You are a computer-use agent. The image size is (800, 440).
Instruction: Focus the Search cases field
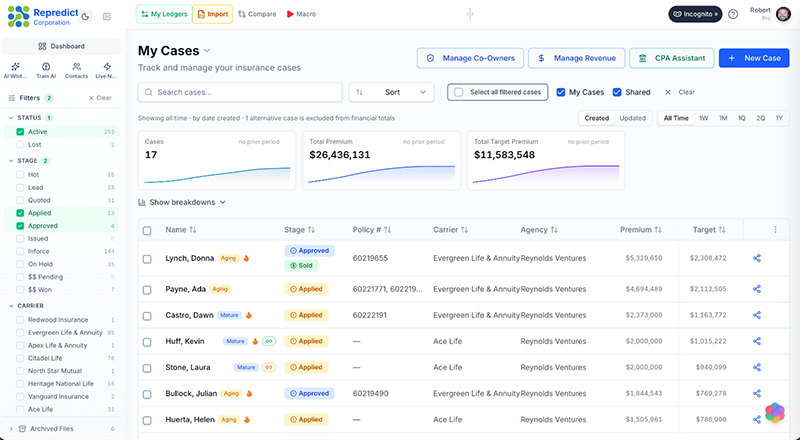240,92
